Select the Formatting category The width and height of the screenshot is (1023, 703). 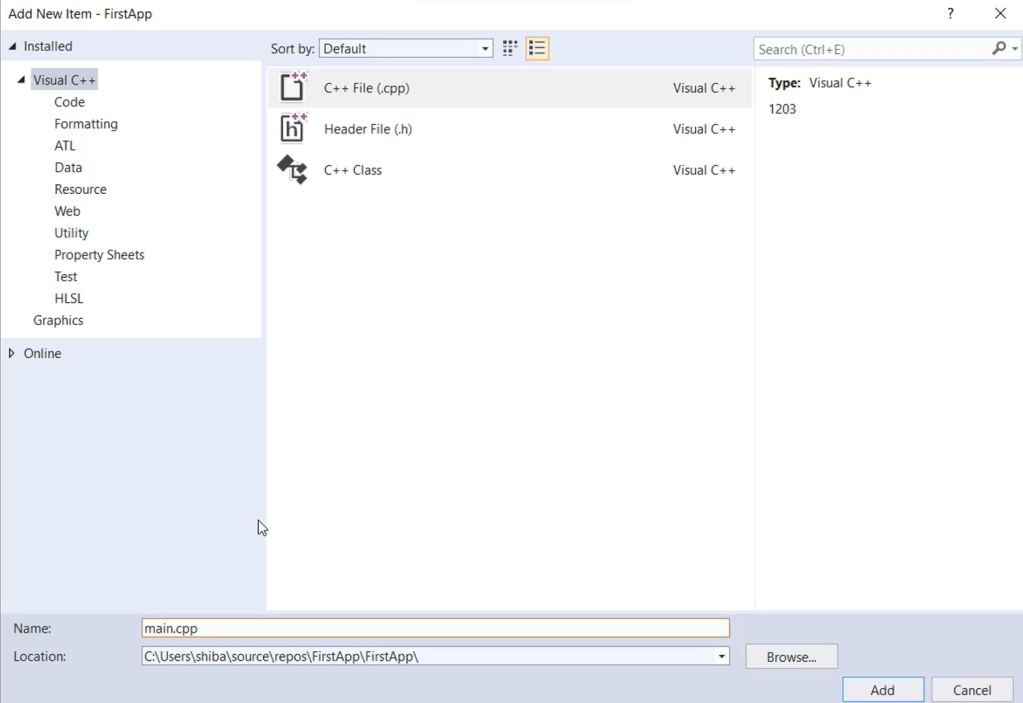pos(85,124)
